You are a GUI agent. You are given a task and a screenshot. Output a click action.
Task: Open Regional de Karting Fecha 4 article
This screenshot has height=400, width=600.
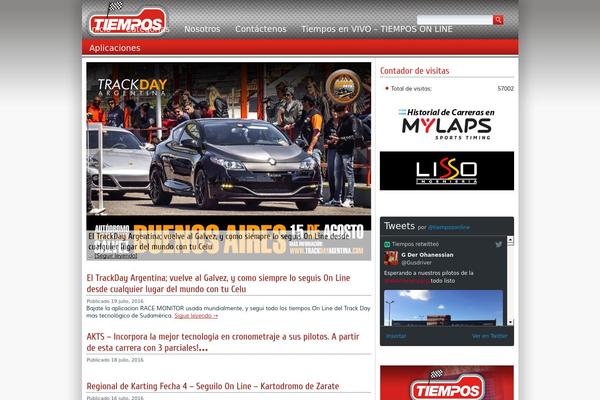point(213,386)
